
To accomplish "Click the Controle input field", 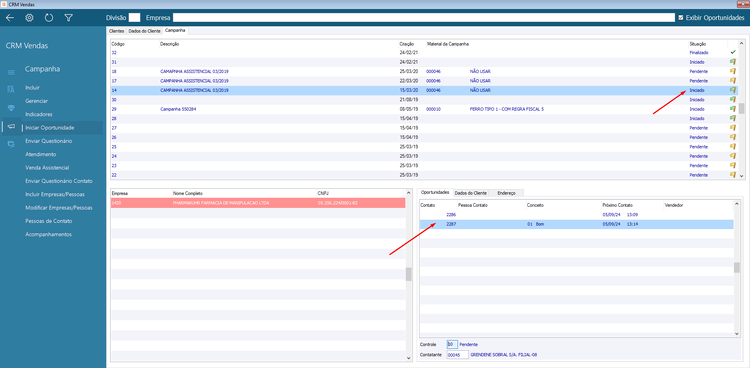I will [452, 345].
